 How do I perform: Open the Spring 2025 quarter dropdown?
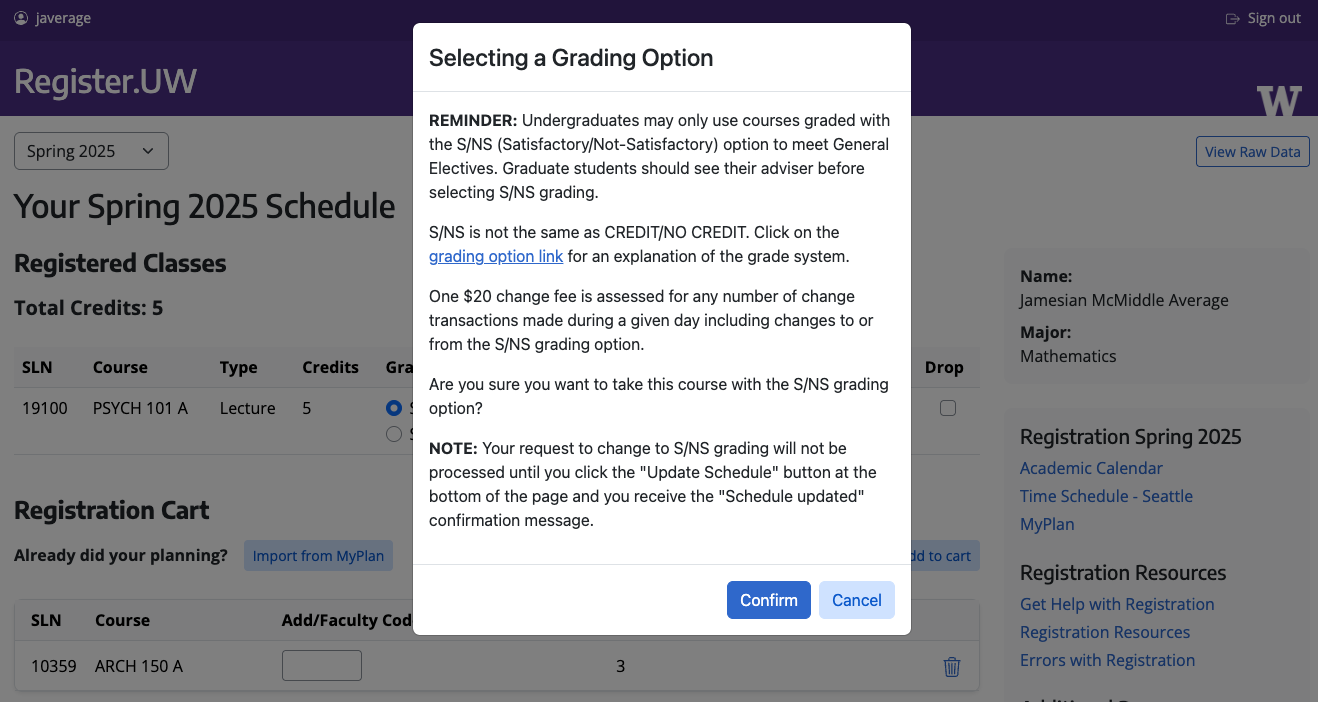(91, 150)
